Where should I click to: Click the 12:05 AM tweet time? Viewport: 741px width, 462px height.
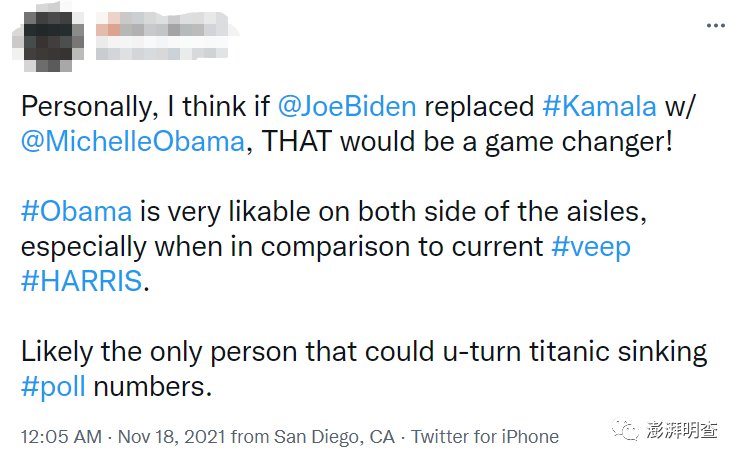pos(61,437)
